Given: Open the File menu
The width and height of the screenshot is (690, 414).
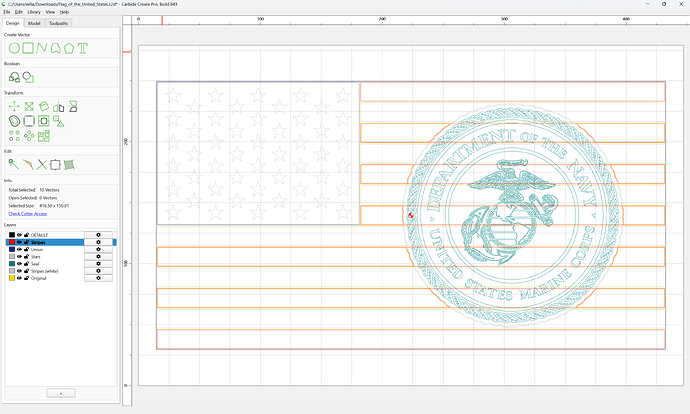Looking at the screenshot, I should pyautogui.click(x=7, y=12).
